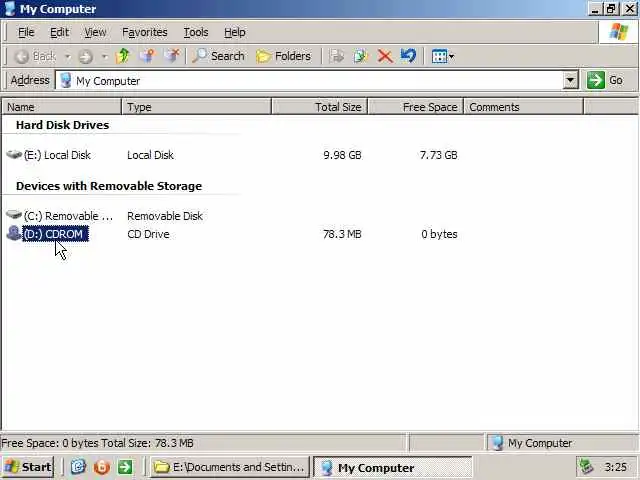This screenshot has height=480, width=640.
Task: Click the blue Undo arrow icon
Action: pos(409,56)
